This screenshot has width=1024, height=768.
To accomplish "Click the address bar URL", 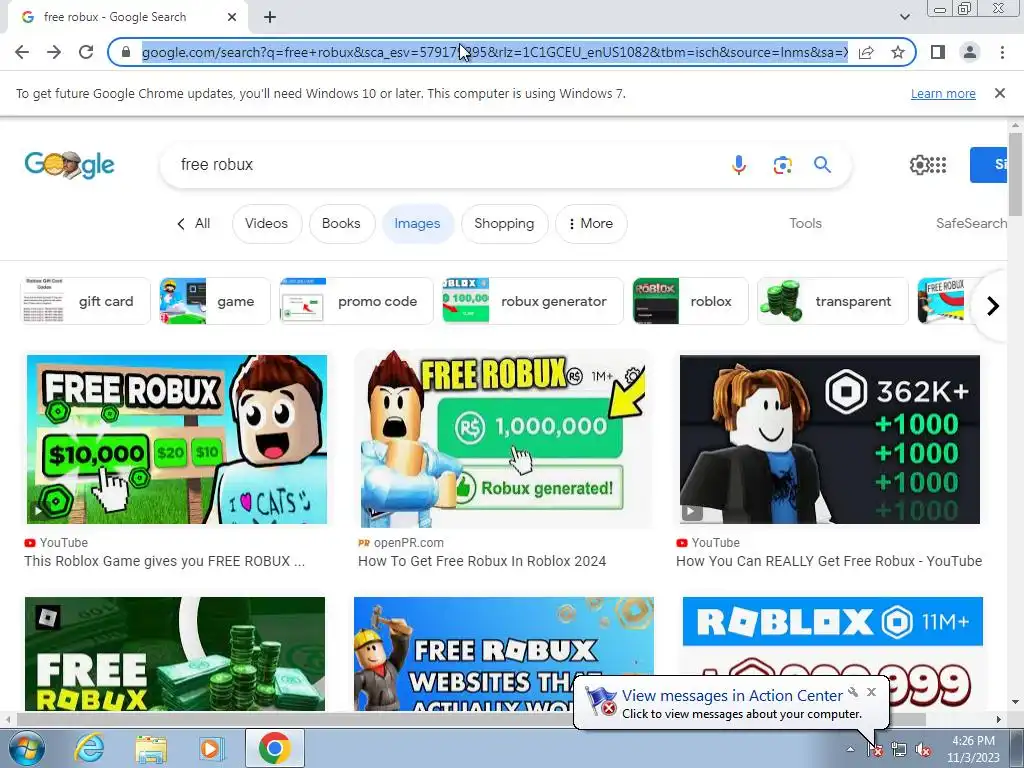I will [494, 52].
